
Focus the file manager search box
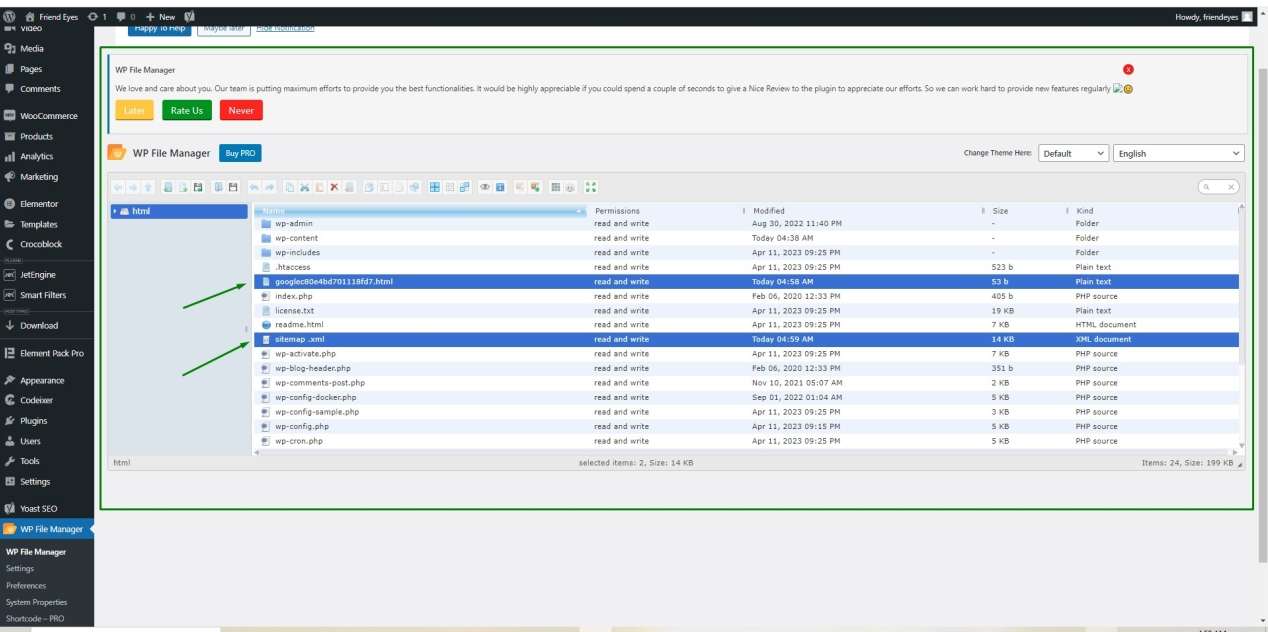[1219, 187]
